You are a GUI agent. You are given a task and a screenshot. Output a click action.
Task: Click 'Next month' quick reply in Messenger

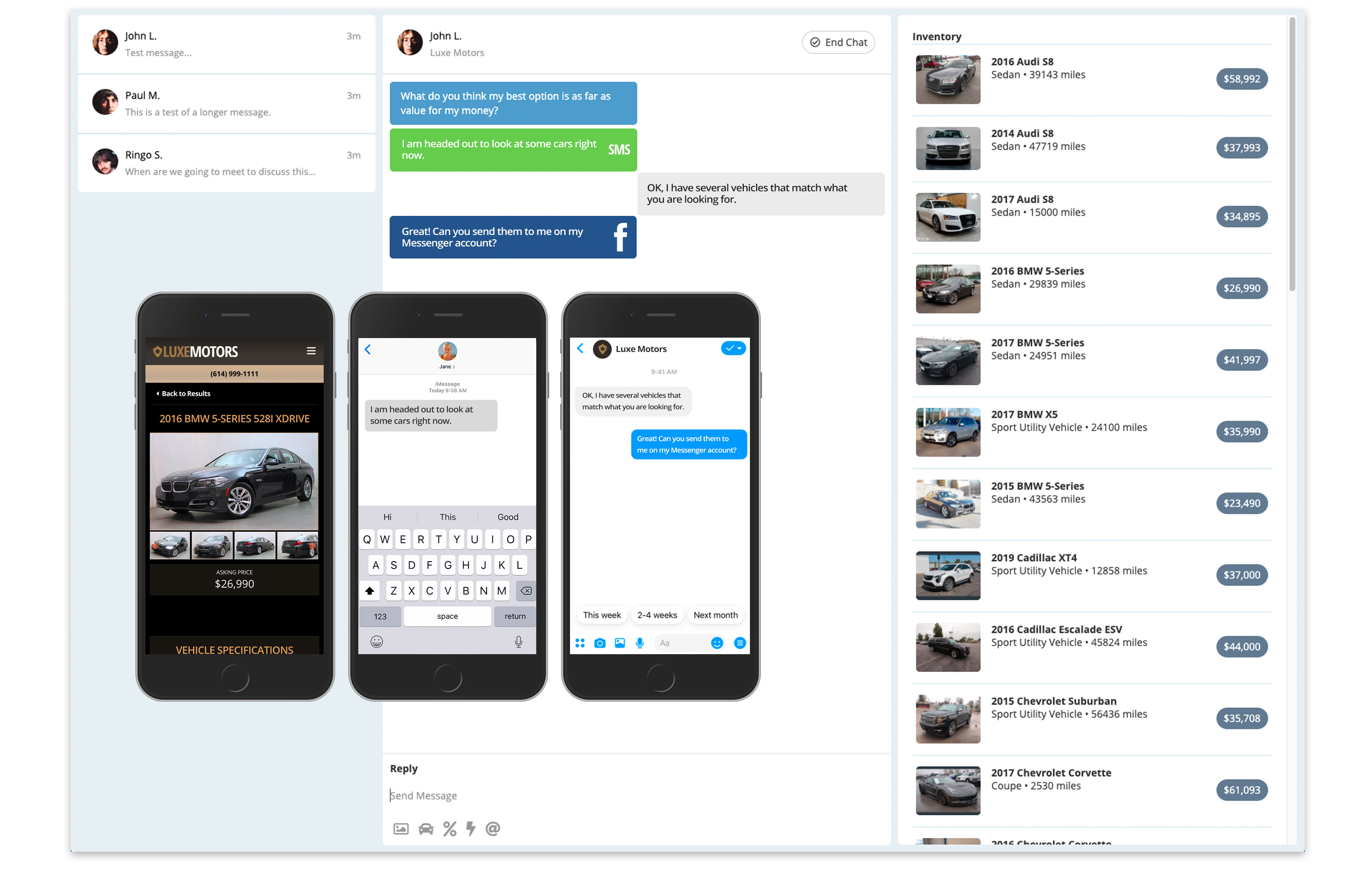715,615
